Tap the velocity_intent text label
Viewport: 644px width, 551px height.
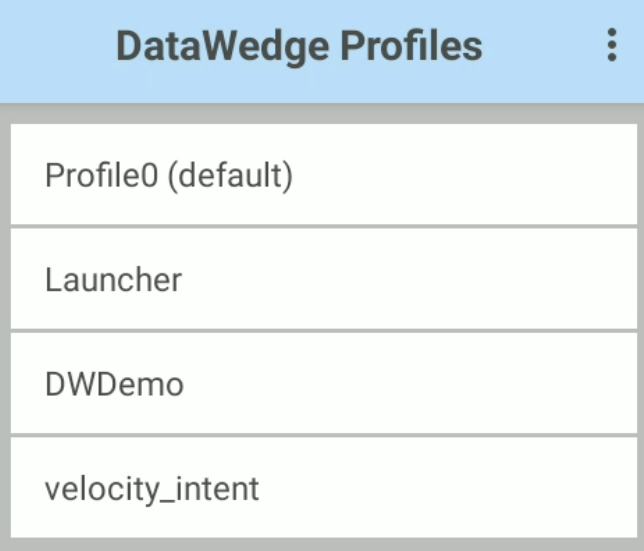click(152, 488)
